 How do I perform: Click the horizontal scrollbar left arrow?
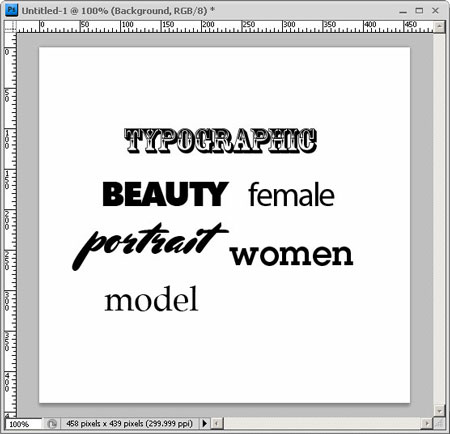point(217,424)
